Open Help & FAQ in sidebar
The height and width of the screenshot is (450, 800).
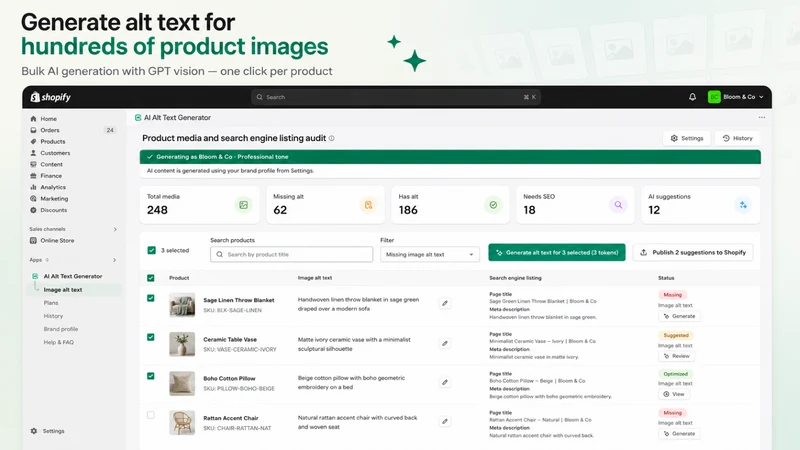pos(59,342)
